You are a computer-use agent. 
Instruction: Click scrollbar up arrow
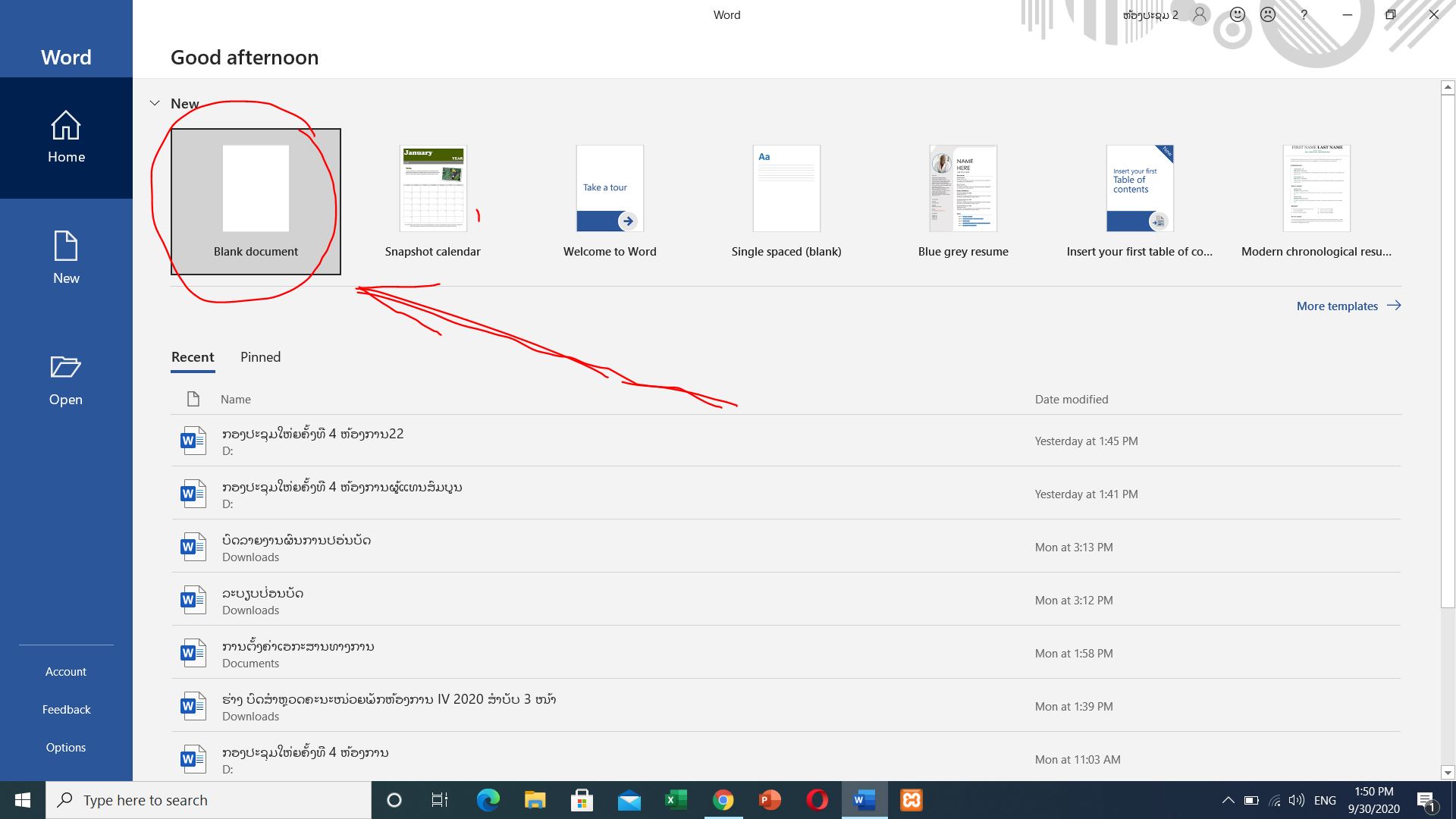coord(1448,87)
